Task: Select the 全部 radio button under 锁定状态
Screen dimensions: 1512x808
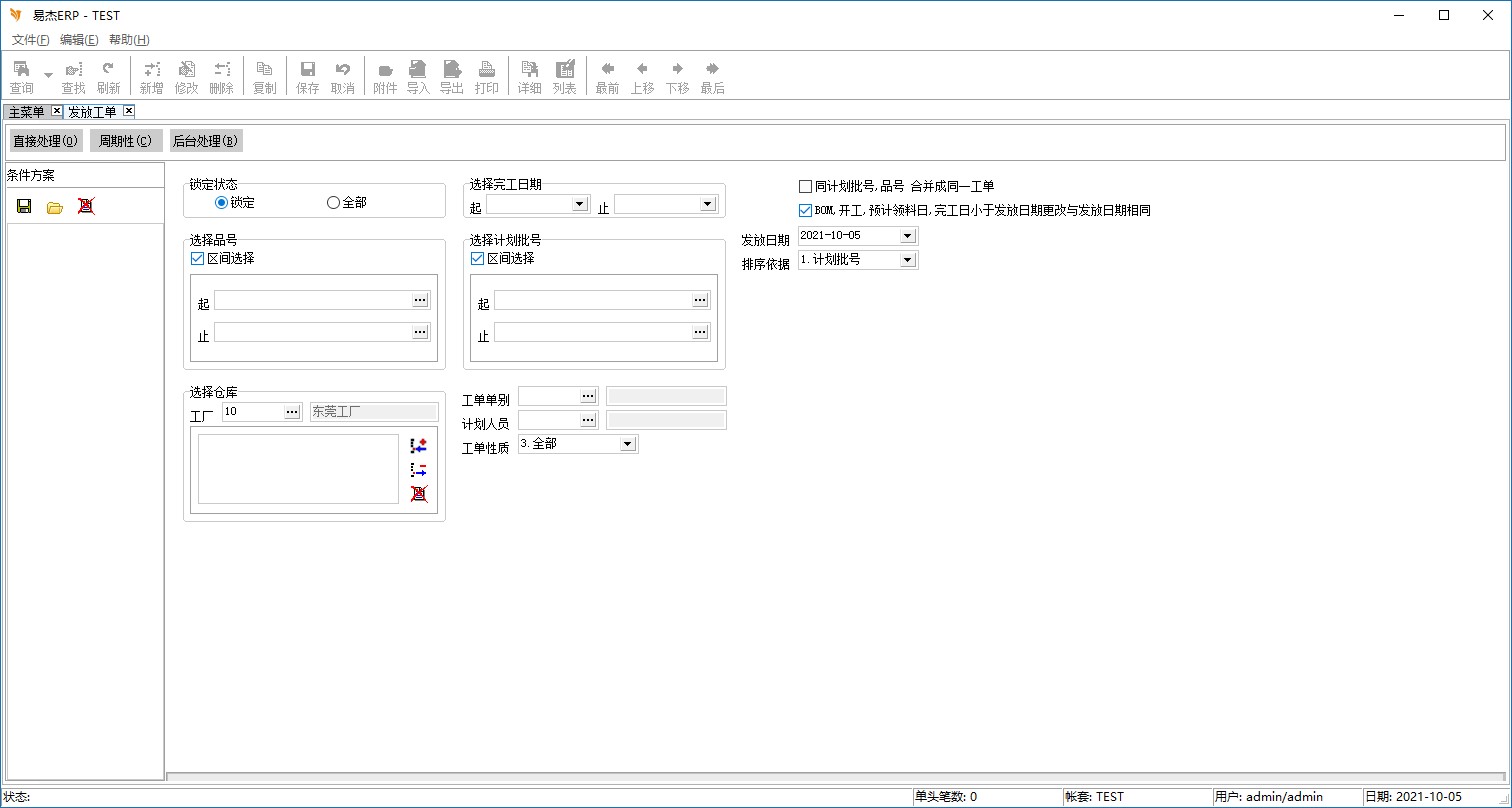Action: click(334, 203)
